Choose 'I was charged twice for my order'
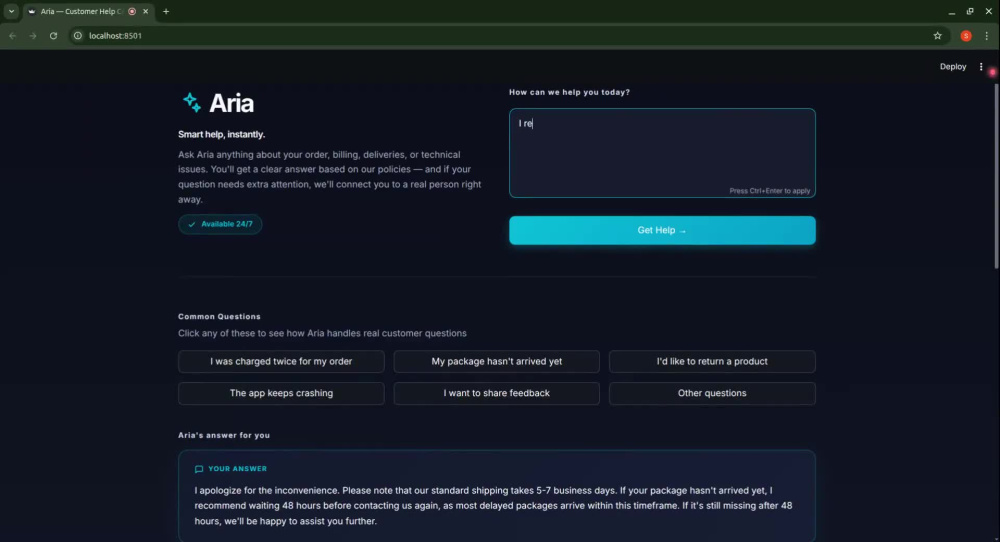The width and height of the screenshot is (1000, 542). point(281,361)
